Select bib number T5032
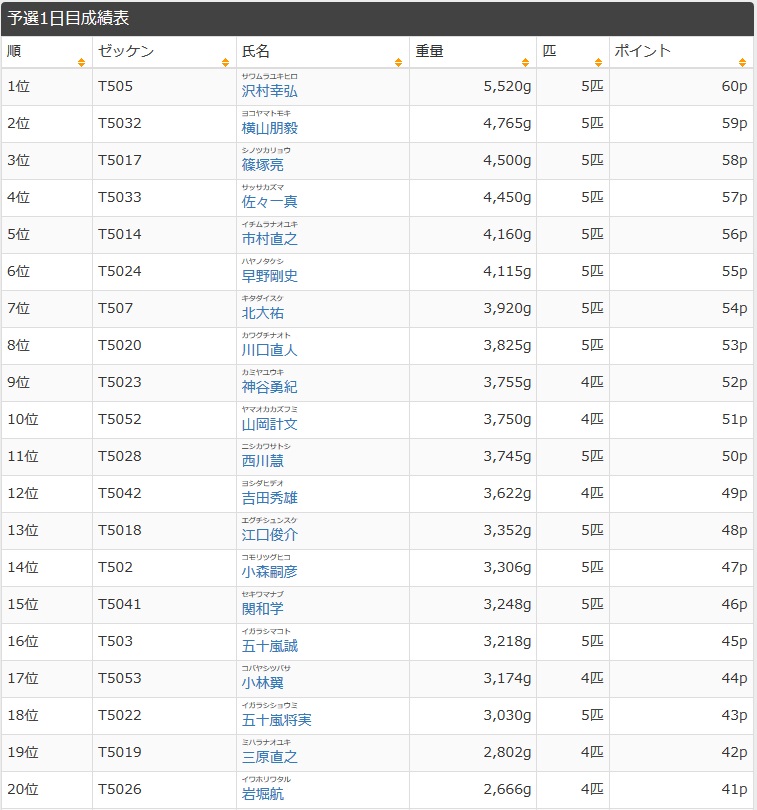The height and width of the screenshot is (810, 757). [119, 123]
